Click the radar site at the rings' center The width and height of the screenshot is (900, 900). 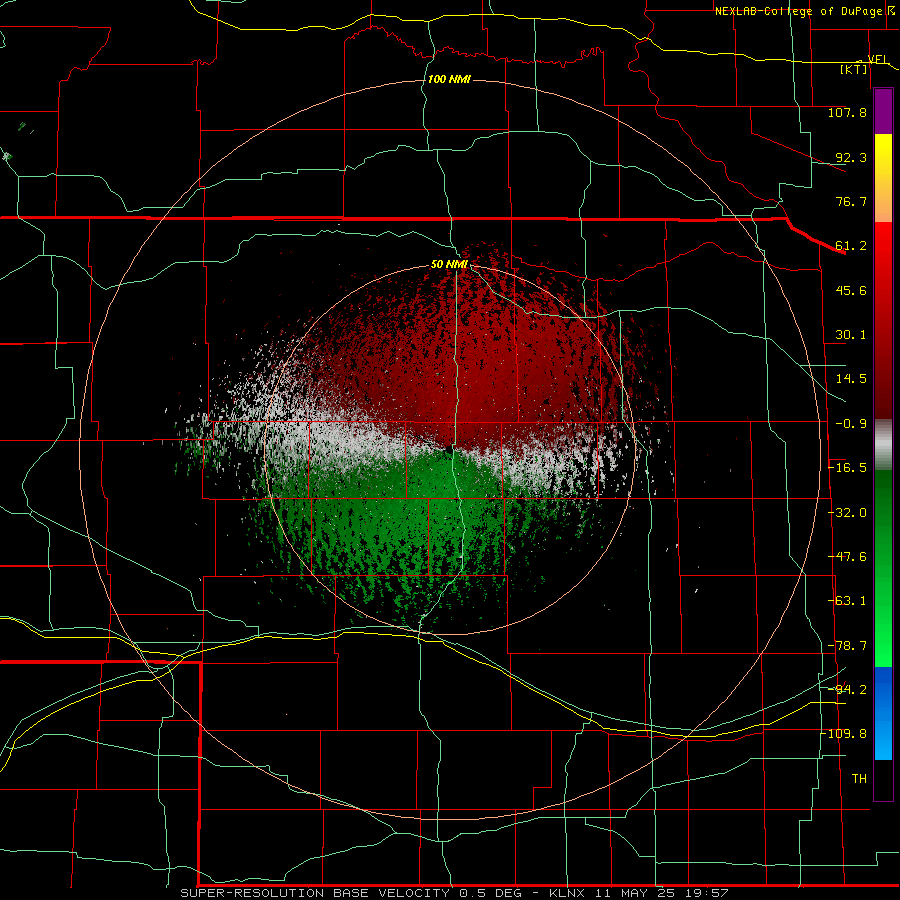tap(449, 449)
